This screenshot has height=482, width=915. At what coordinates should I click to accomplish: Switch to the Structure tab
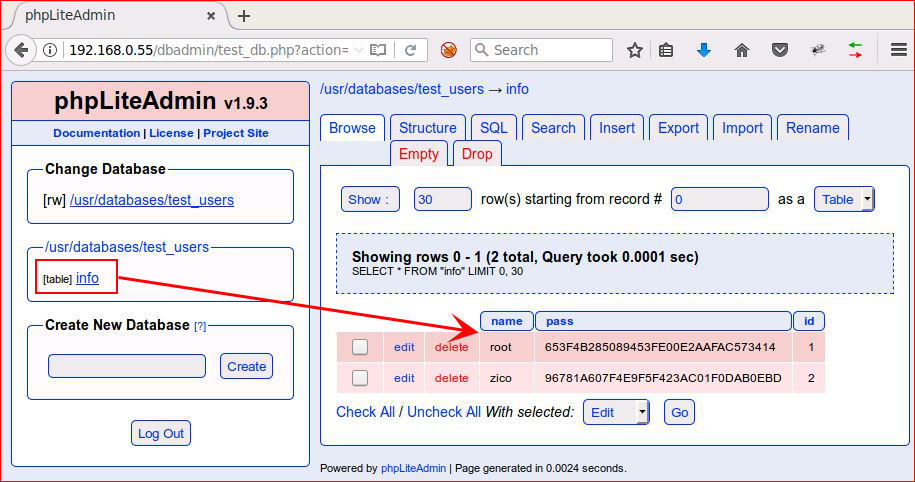[x=428, y=128]
